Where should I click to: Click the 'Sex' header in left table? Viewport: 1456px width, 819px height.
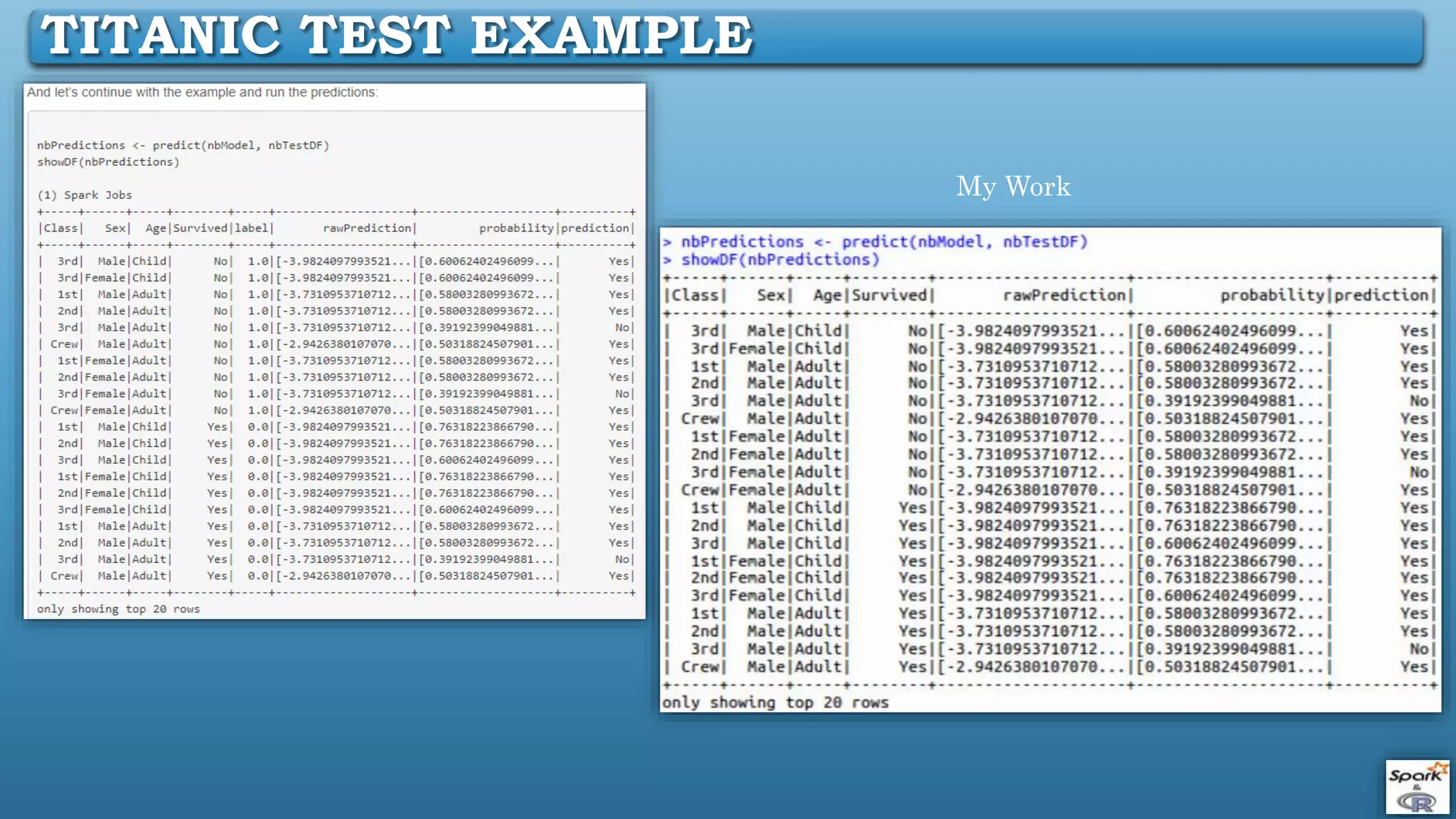click(x=115, y=228)
